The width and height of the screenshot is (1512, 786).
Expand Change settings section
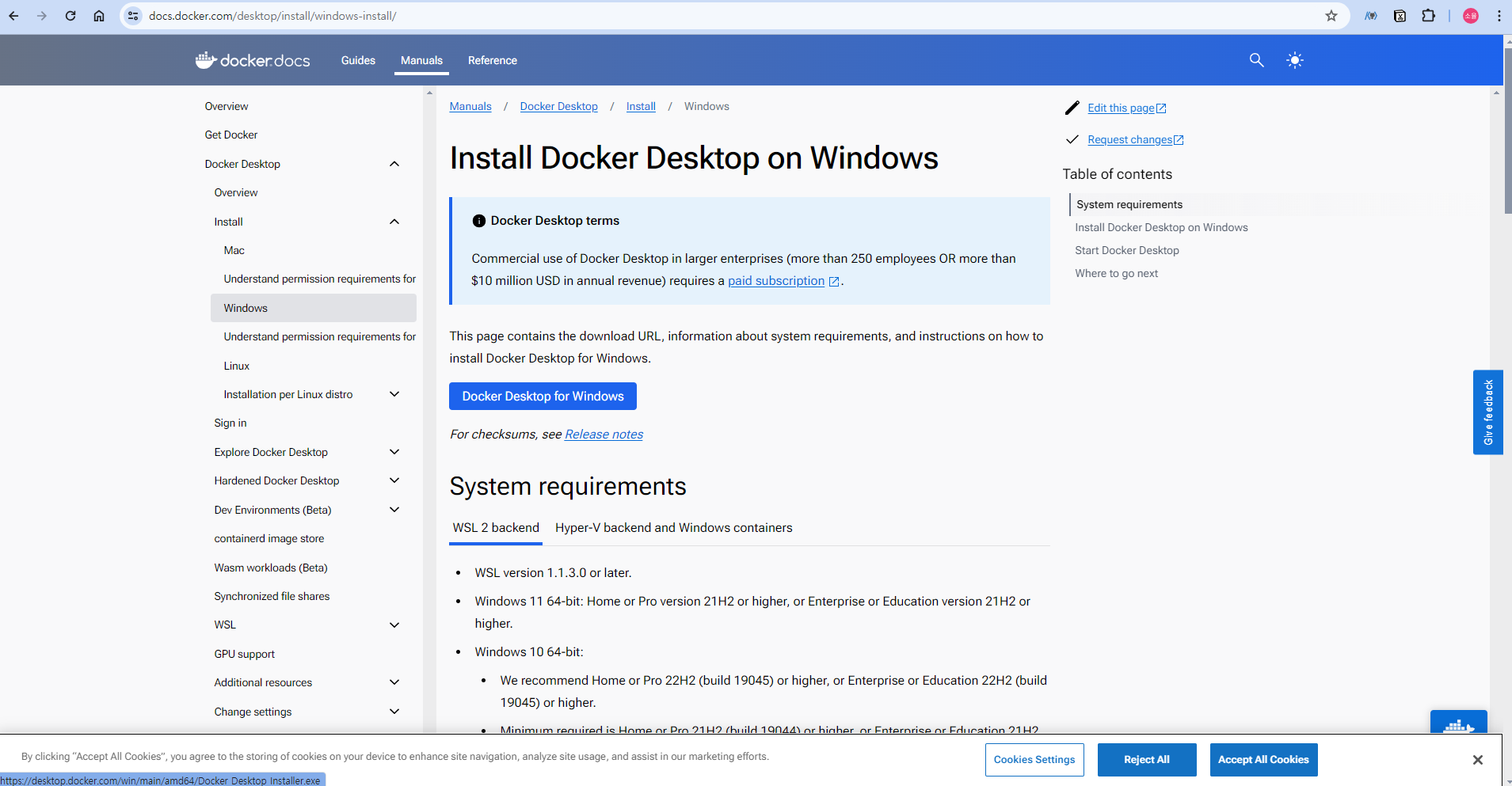click(394, 712)
